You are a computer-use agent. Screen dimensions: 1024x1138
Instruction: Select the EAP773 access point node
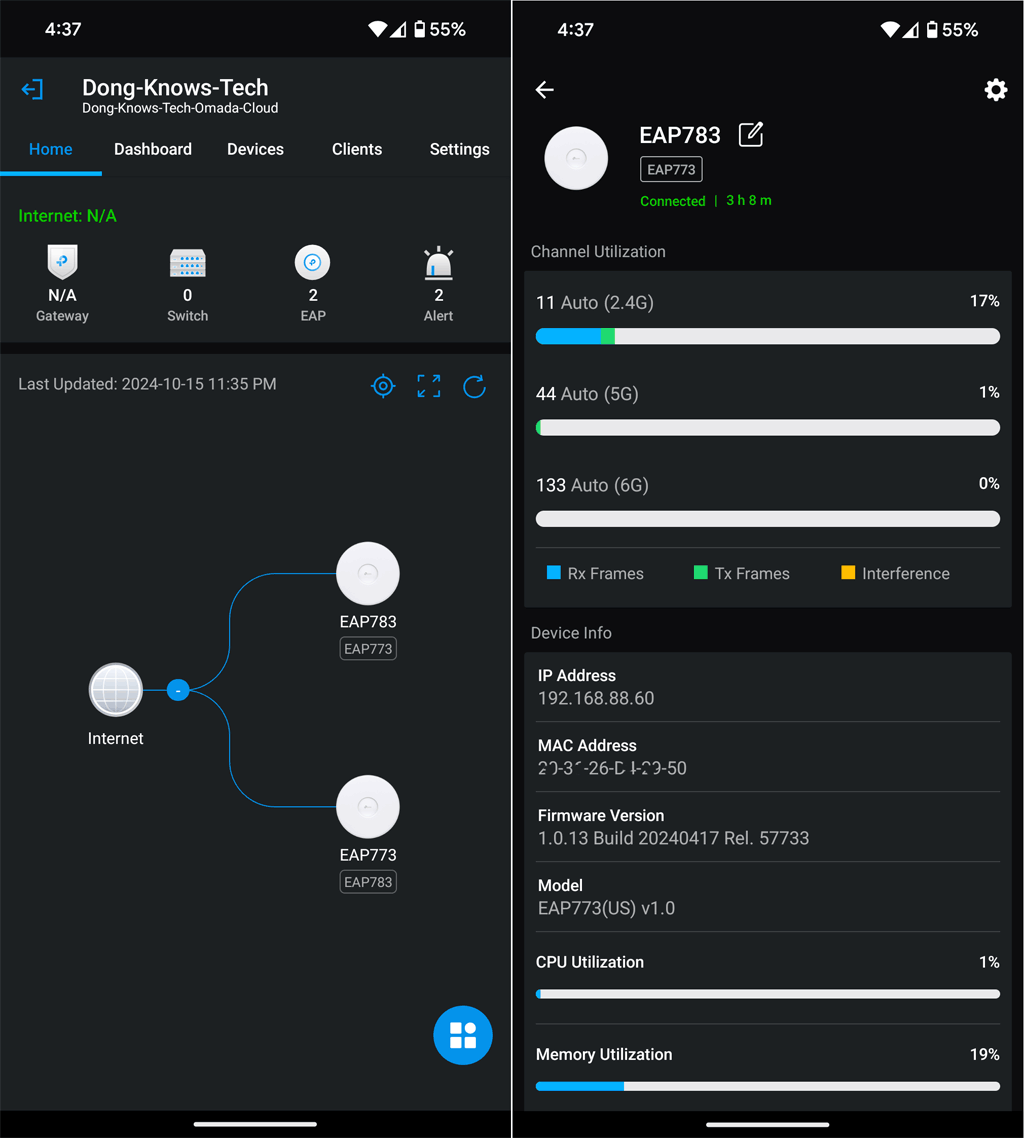coord(368,807)
